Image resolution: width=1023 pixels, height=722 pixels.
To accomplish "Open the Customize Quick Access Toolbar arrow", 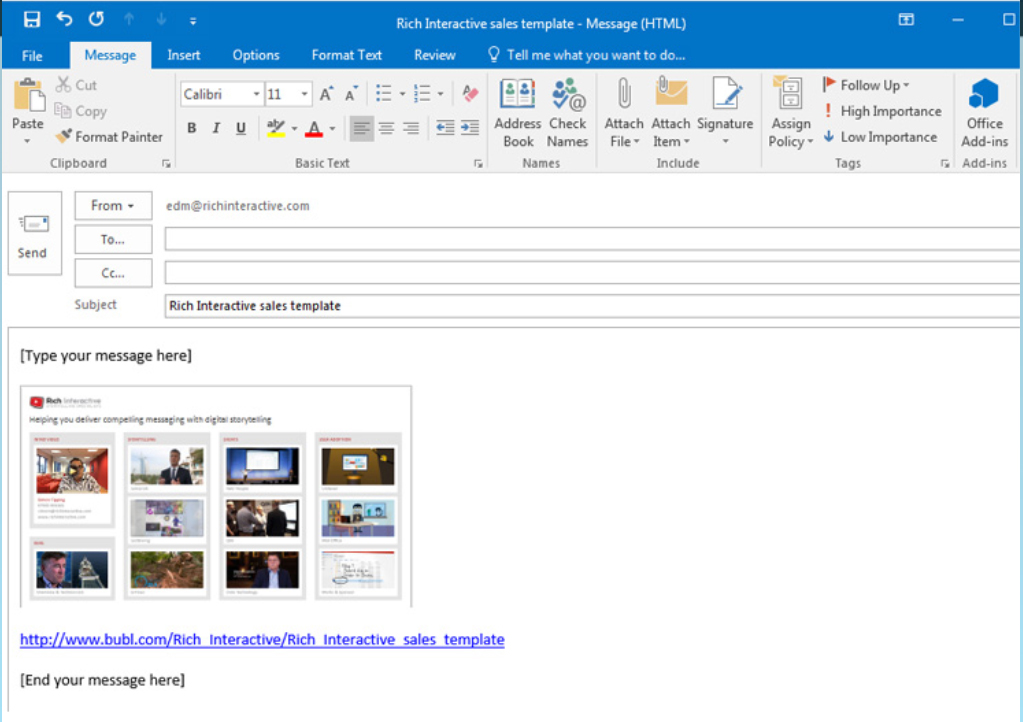I will coord(192,21).
